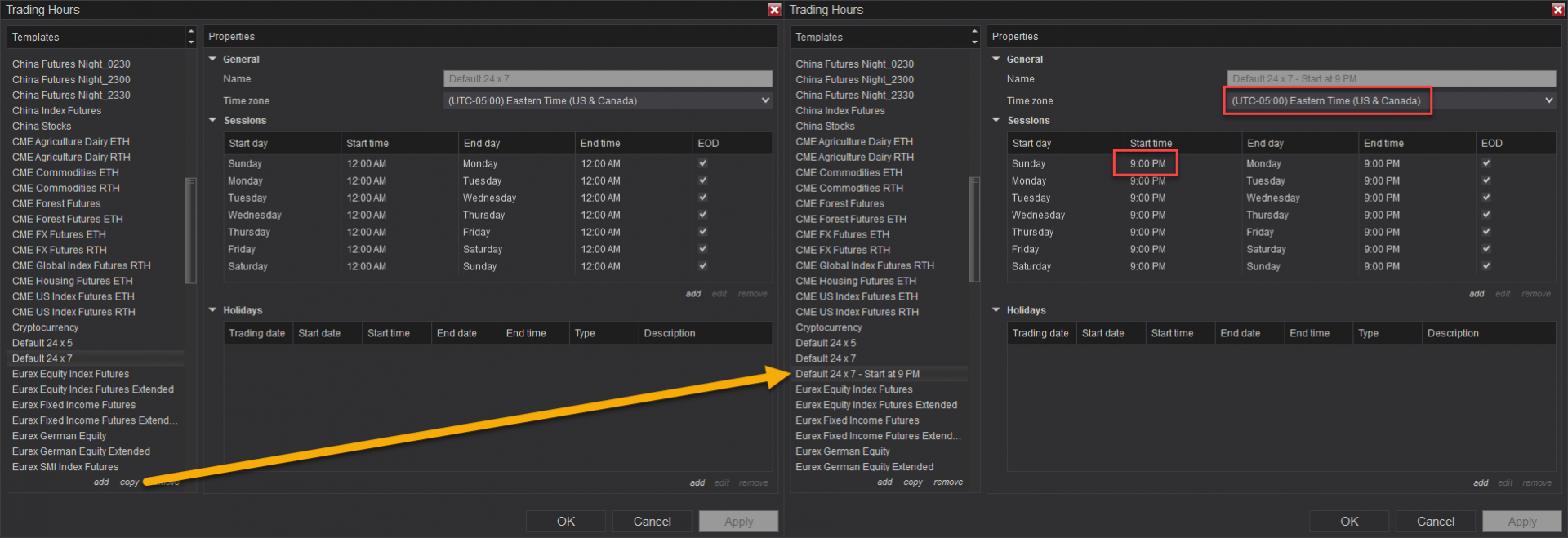Viewport: 1568px width, 538px height.
Task: Click Cancel in the right Trading Hours window
Action: coord(1436,521)
